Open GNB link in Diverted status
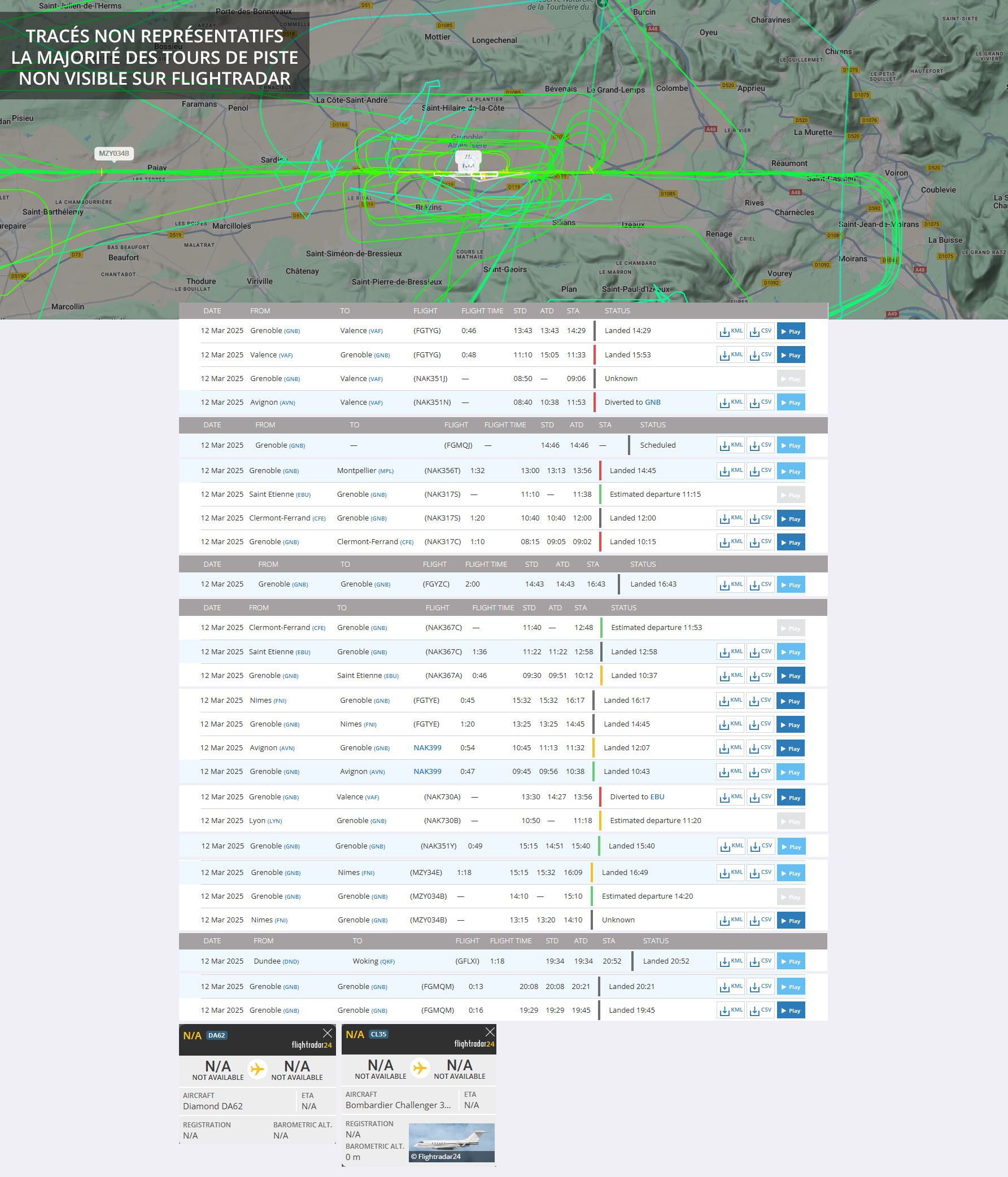The image size is (1008, 1177). 652,402
